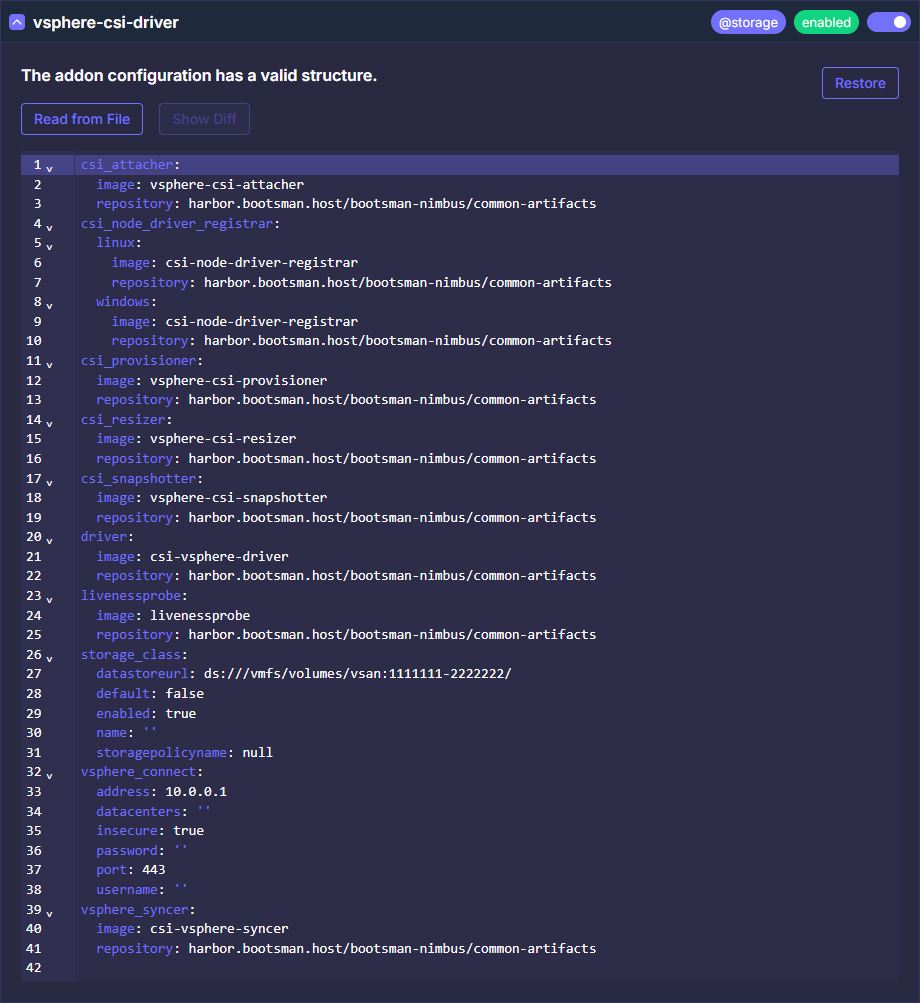Click the enabled status badge

(826, 22)
